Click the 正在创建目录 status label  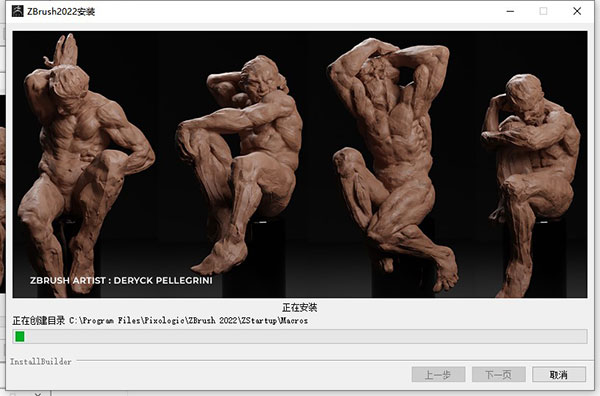point(39,321)
